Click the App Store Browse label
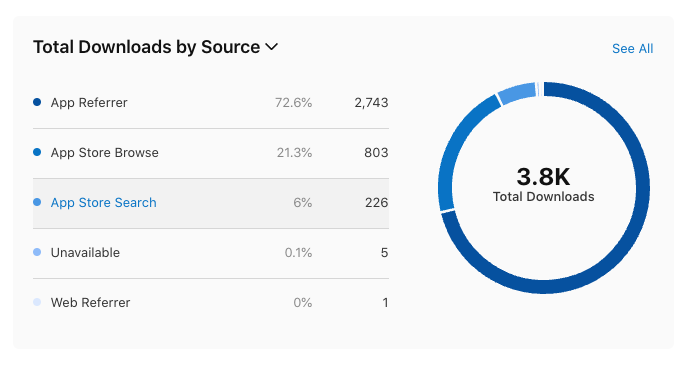Viewport: 688px width, 369px height. click(104, 153)
